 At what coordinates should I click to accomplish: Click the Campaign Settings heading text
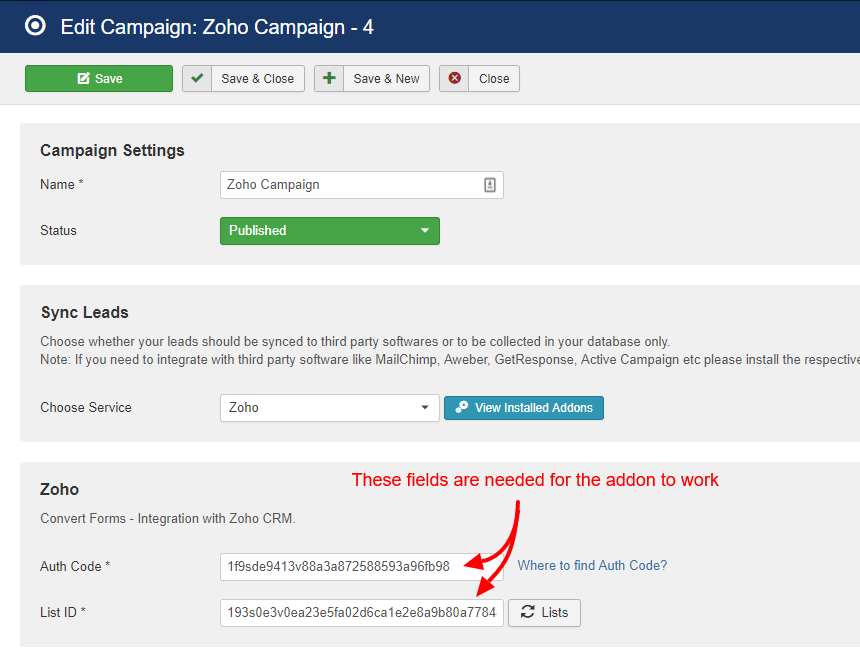(x=112, y=150)
